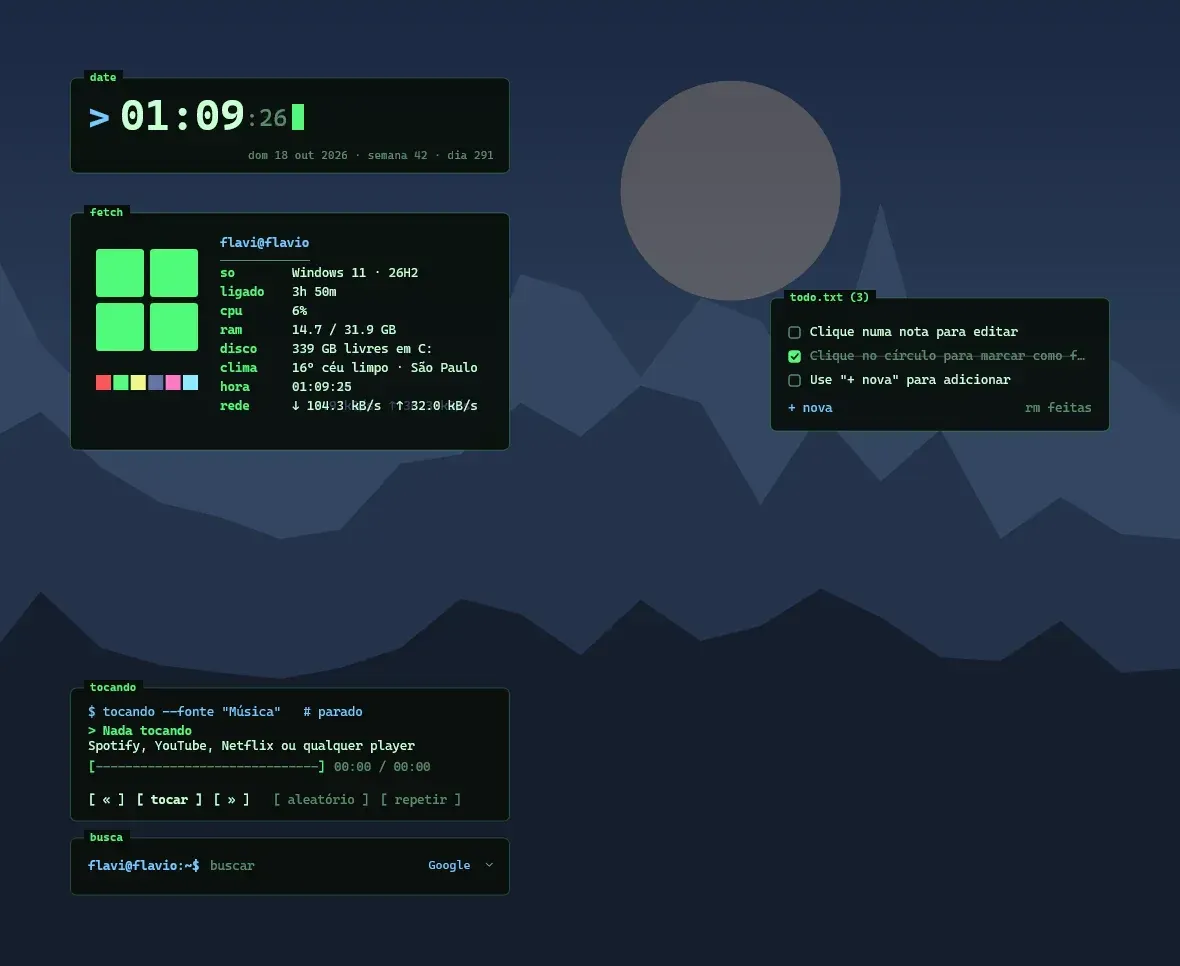Click the "flavi@flavio" username in fetch
The width and height of the screenshot is (1180, 966).
click(264, 243)
